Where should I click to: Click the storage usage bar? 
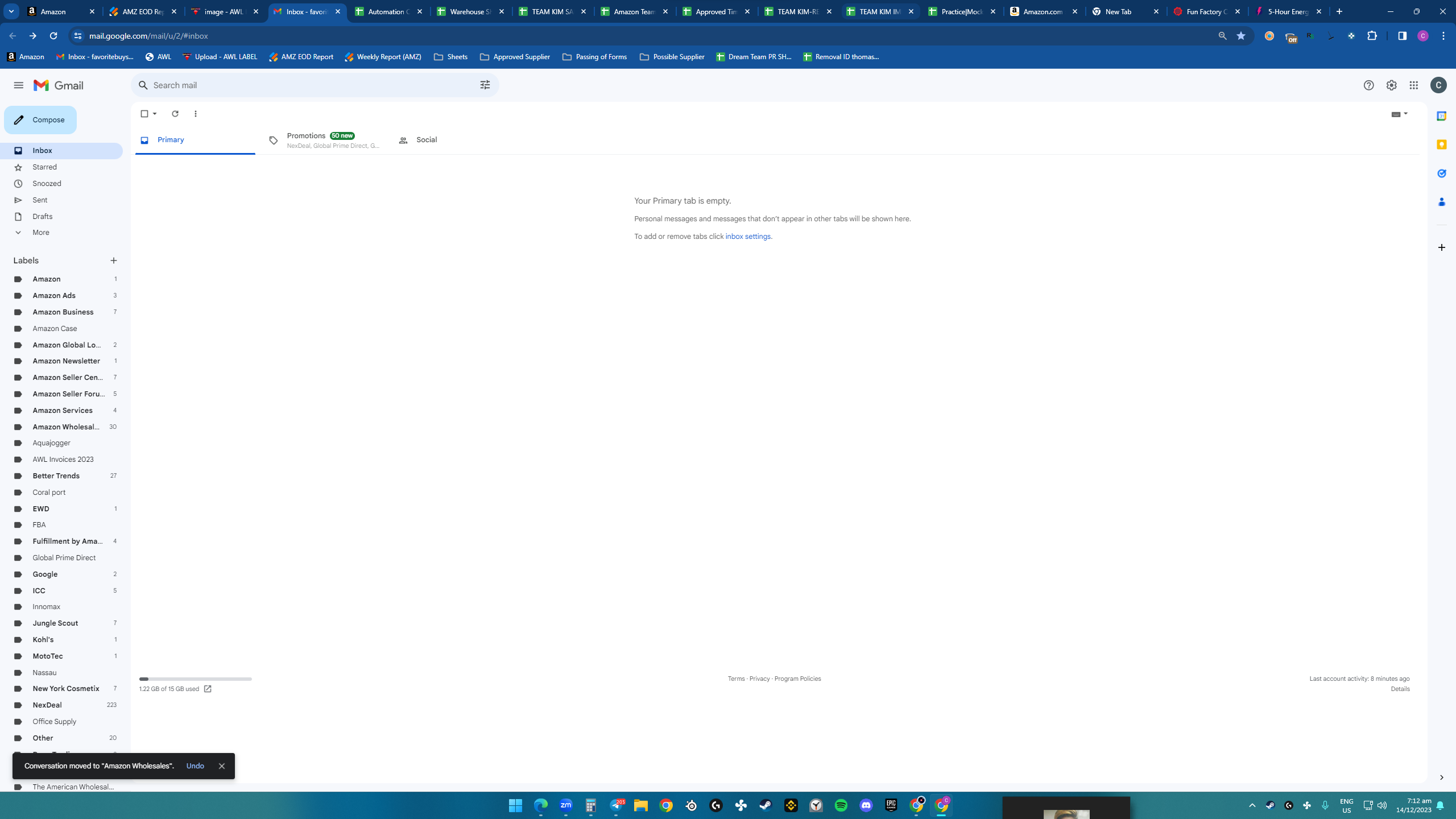(195, 679)
